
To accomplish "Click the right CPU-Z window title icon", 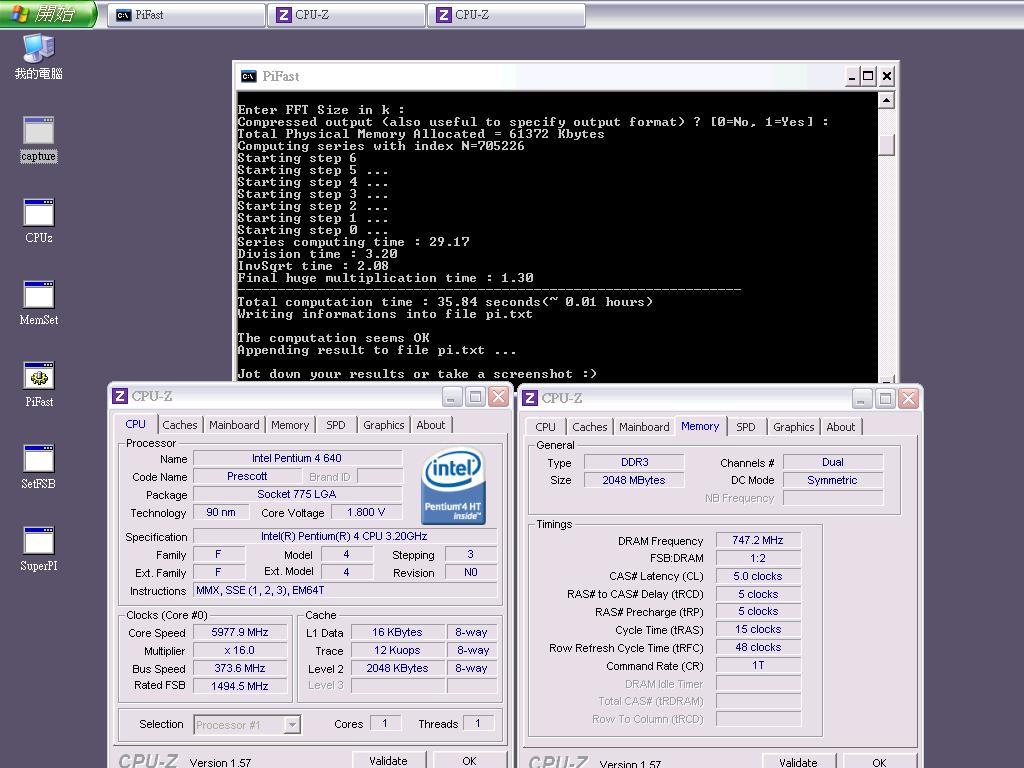I will 530,398.
